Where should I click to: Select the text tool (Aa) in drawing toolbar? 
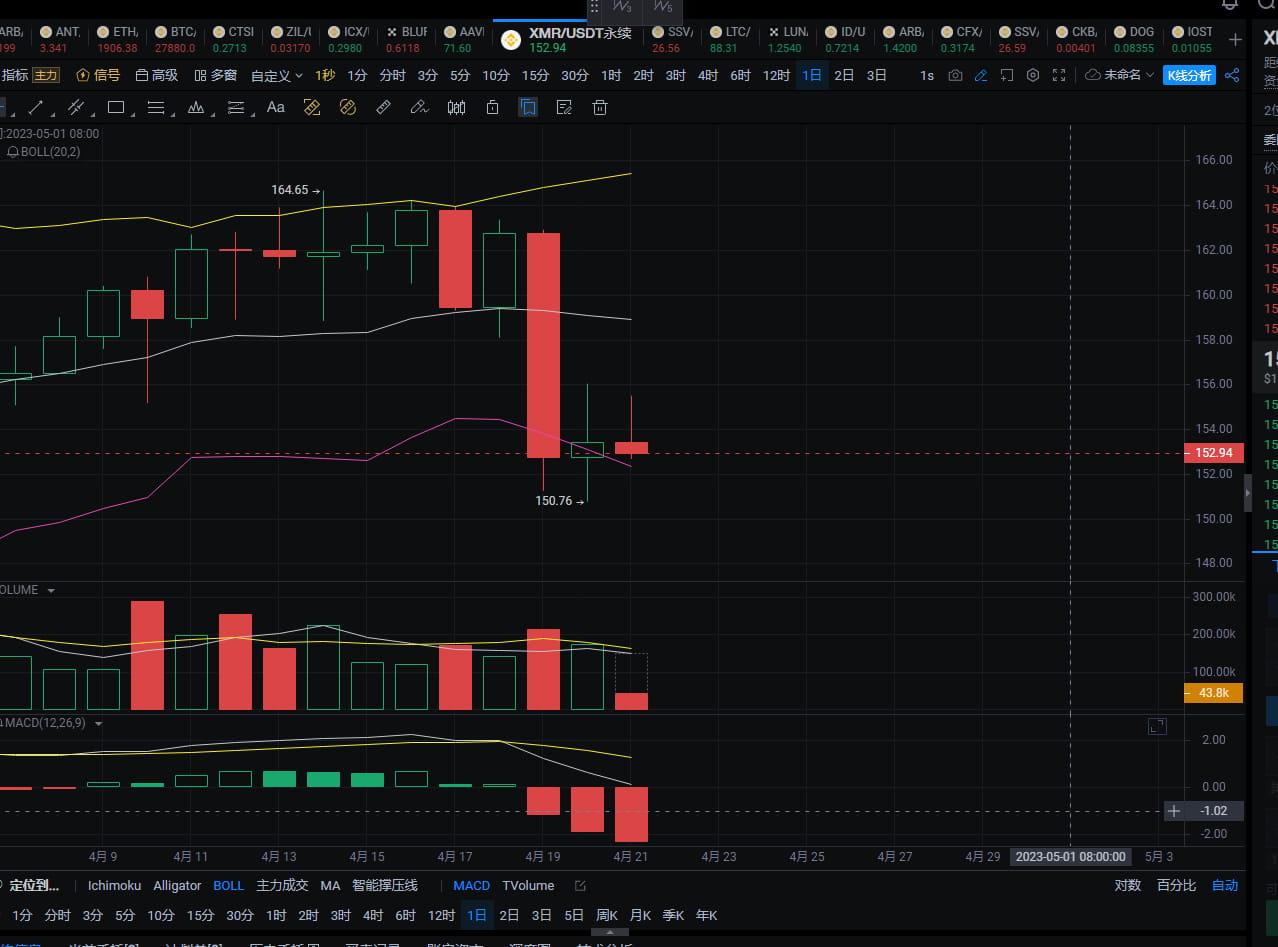pyautogui.click(x=276, y=107)
